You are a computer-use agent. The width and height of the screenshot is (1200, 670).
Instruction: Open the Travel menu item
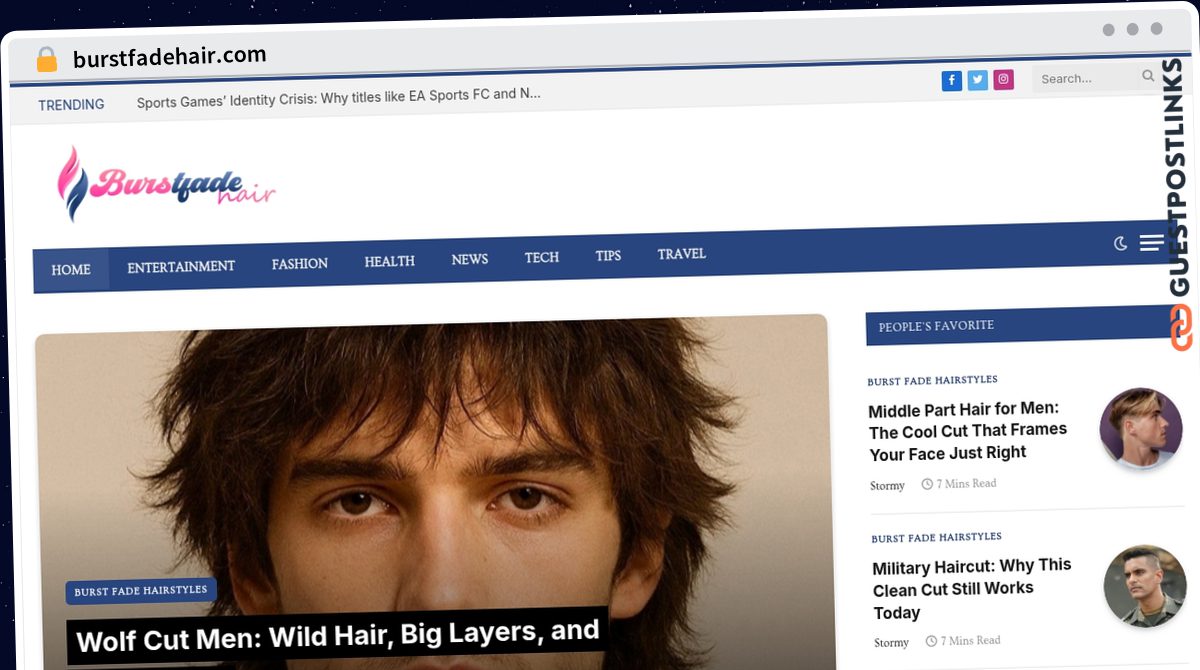click(682, 254)
